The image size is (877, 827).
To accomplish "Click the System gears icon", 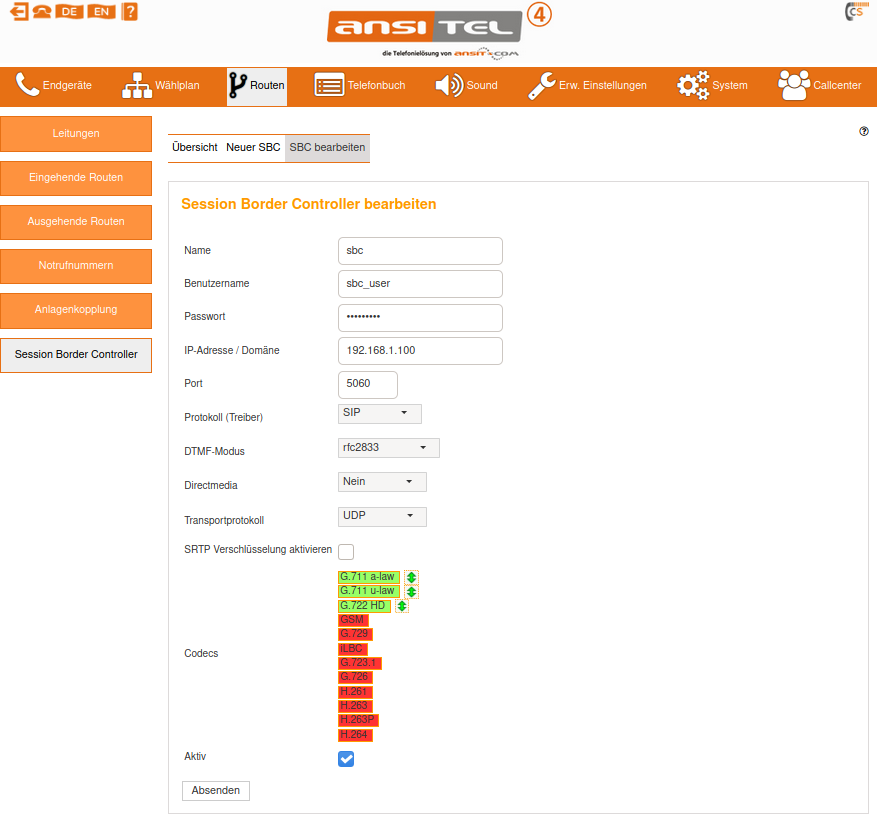I will coord(693,86).
